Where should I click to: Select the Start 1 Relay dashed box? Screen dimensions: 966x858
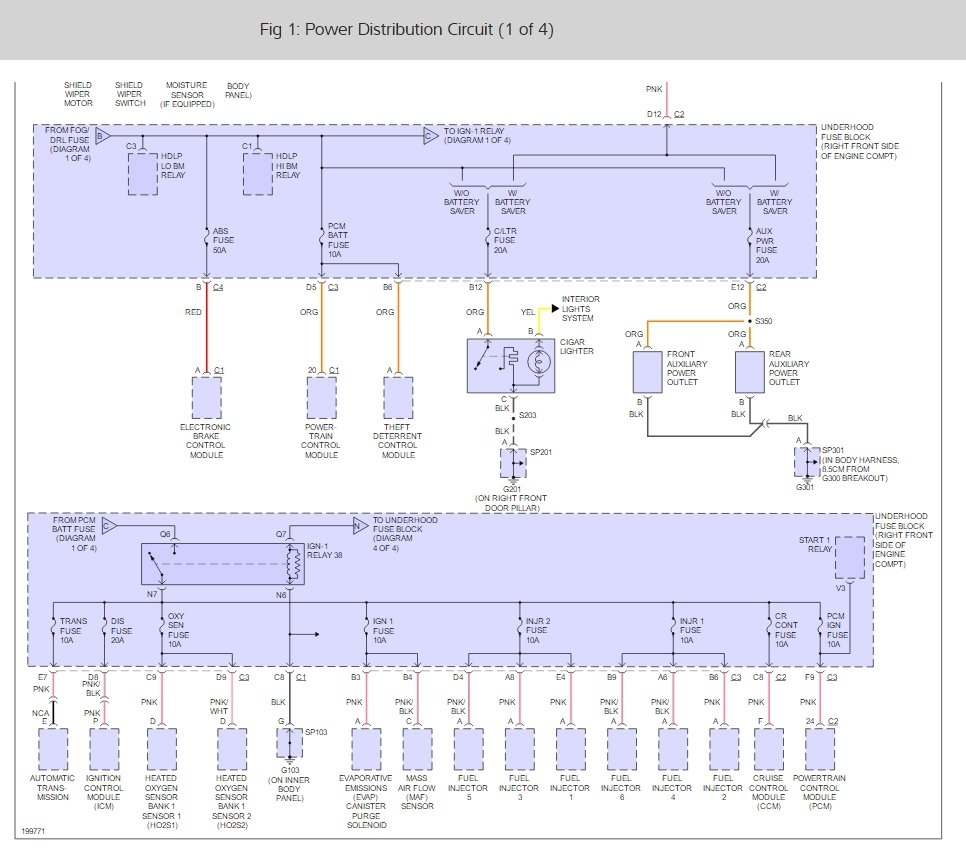point(850,557)
